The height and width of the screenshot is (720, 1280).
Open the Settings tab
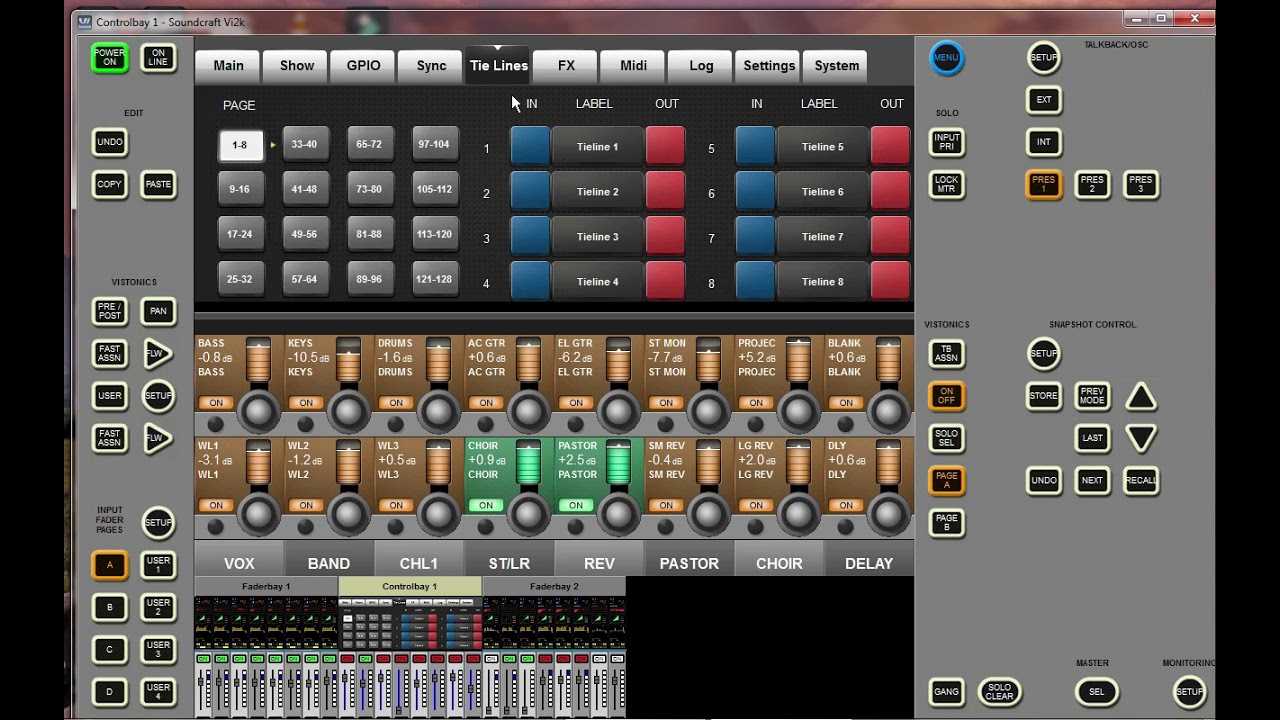[x=769, y=66]
